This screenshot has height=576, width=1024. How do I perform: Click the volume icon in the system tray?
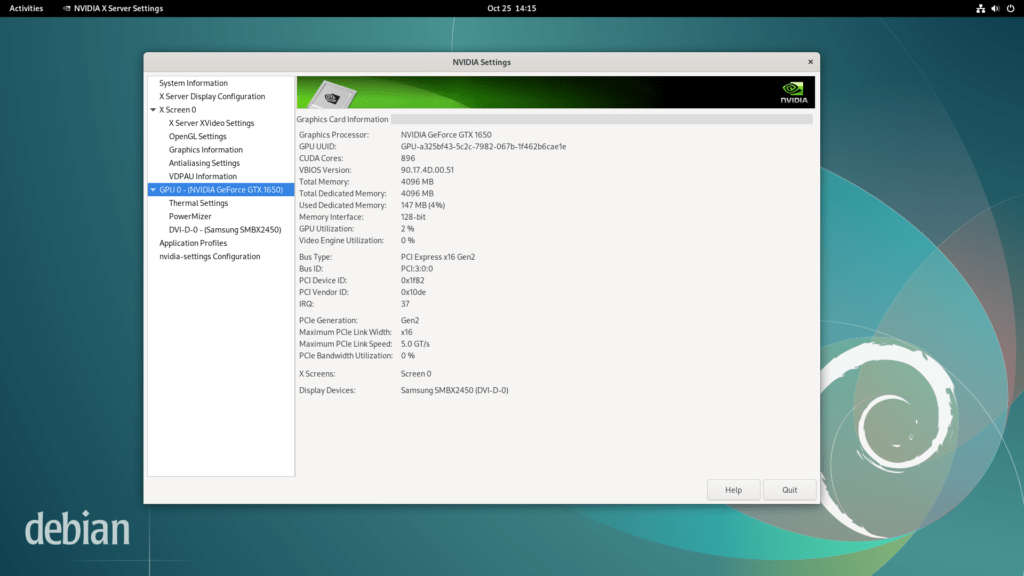point(994,8)
